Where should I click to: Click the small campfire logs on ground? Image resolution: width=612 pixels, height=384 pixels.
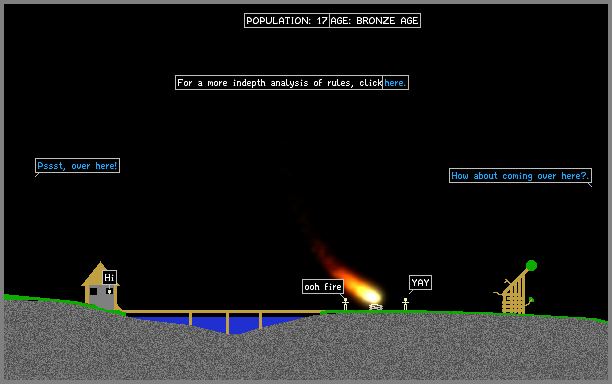(x=376, y=308)
